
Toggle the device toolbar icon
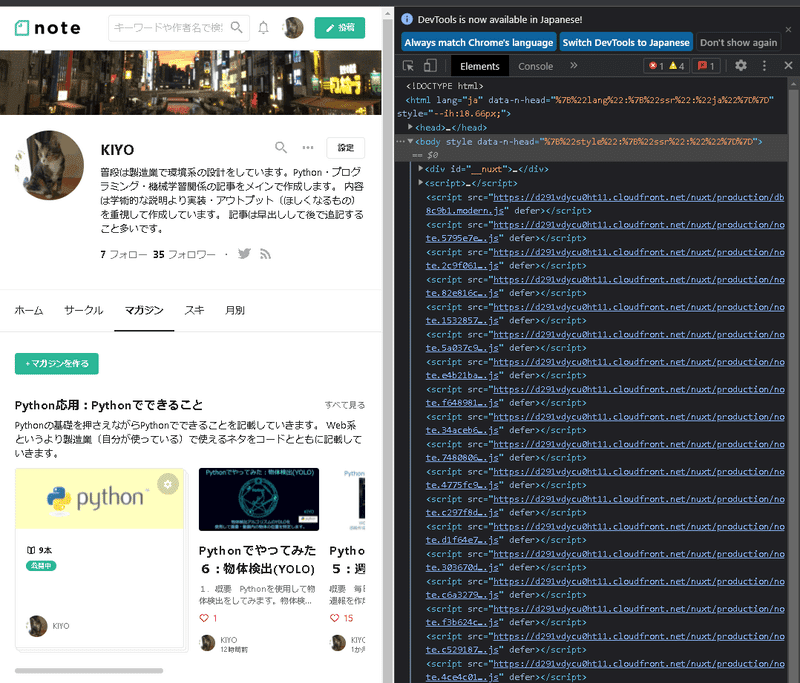pos(430,66)
